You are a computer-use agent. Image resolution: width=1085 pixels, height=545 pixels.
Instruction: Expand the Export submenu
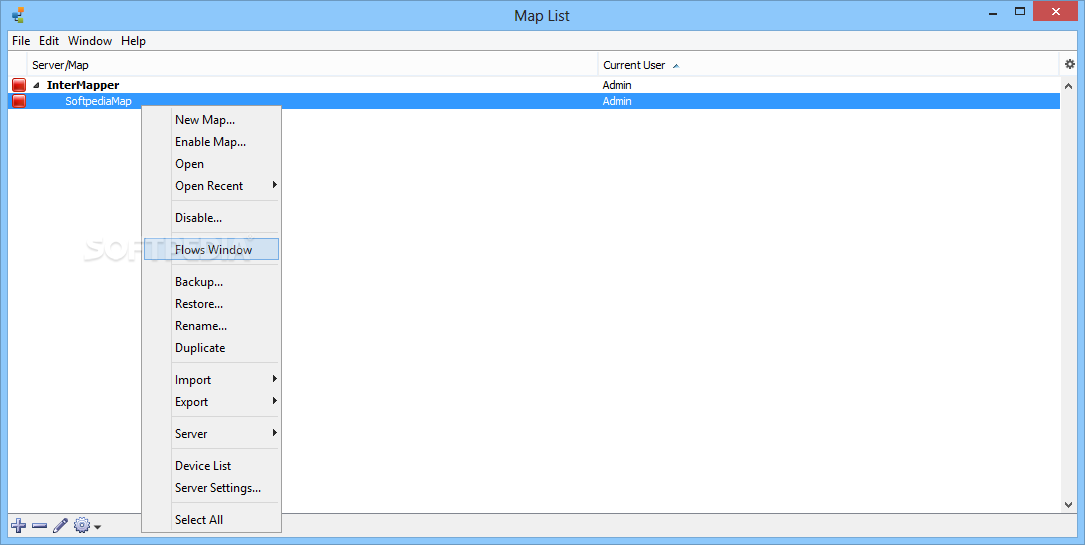(211, 402)
